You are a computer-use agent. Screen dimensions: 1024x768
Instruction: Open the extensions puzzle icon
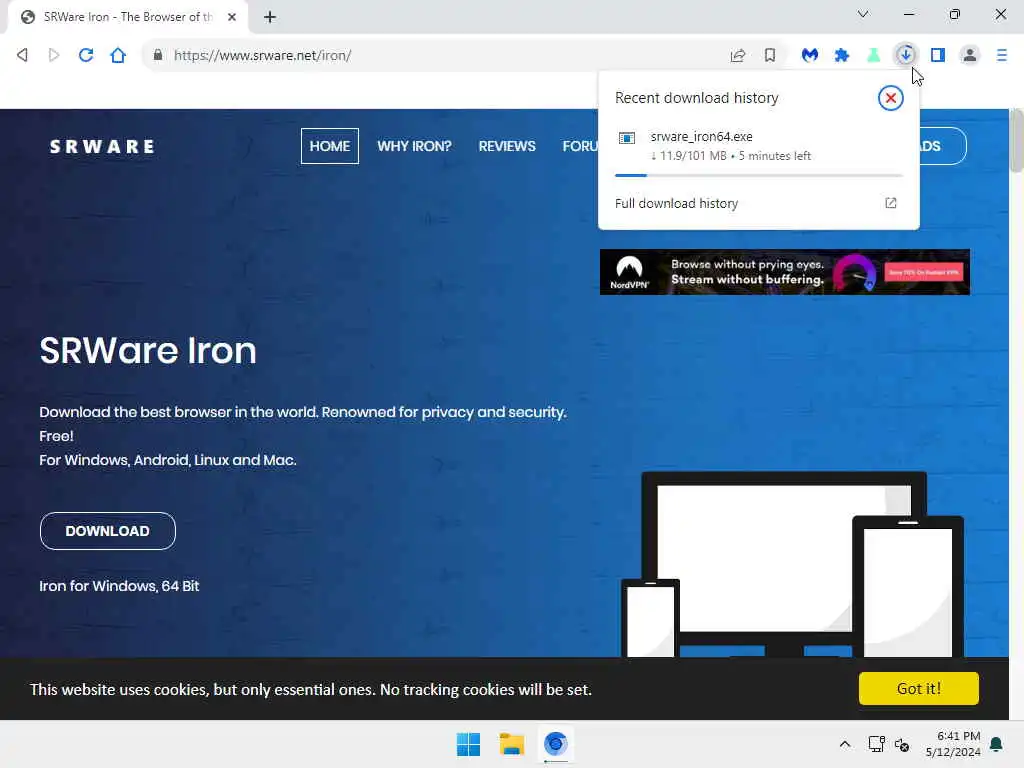(x=842, y=56)
